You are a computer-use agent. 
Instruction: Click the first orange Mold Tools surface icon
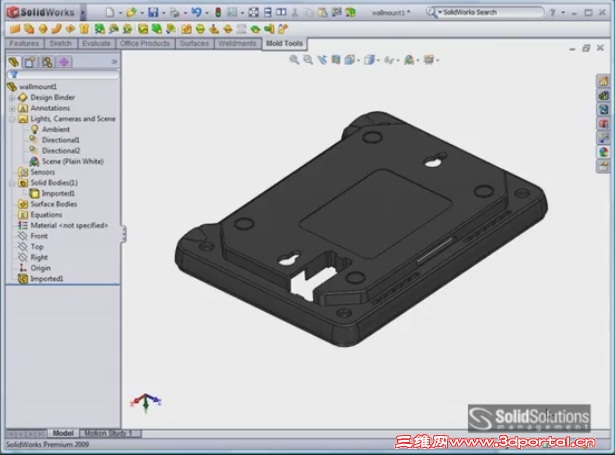[15, 29]
